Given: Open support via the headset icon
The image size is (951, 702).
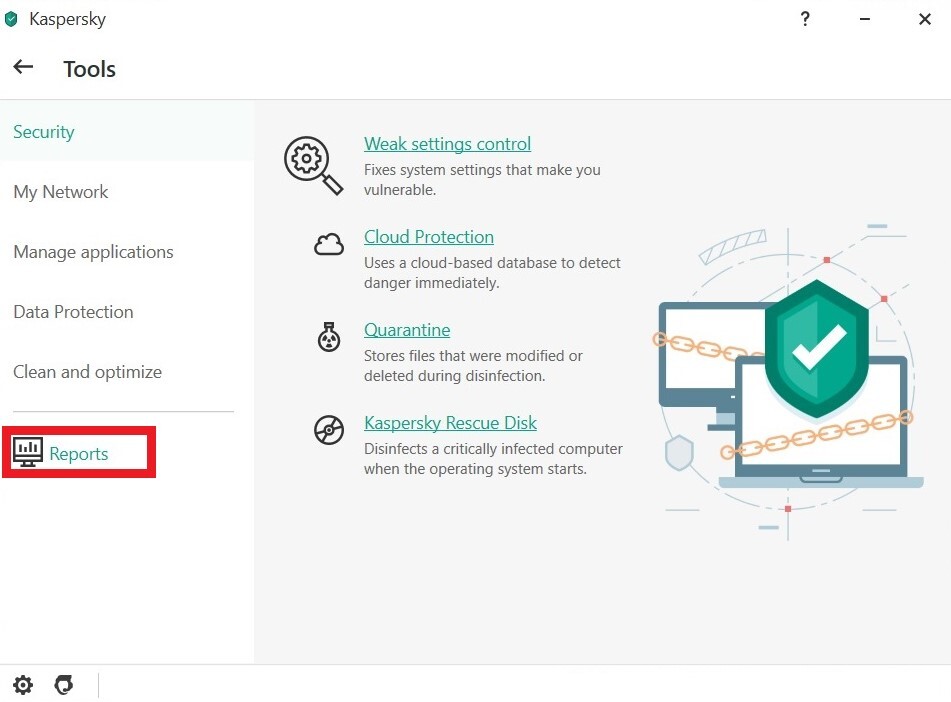Looking at the screenshot, I should pyautogui.click(x=64, y=685).
